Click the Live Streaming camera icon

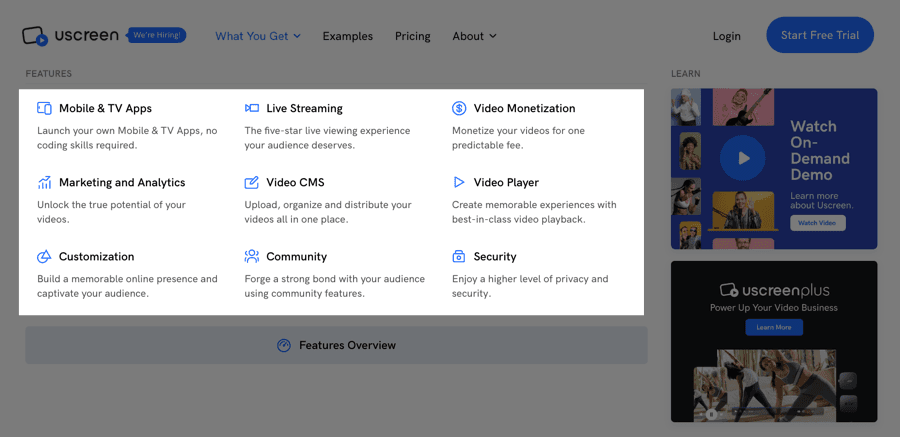[x=252, y=108]
